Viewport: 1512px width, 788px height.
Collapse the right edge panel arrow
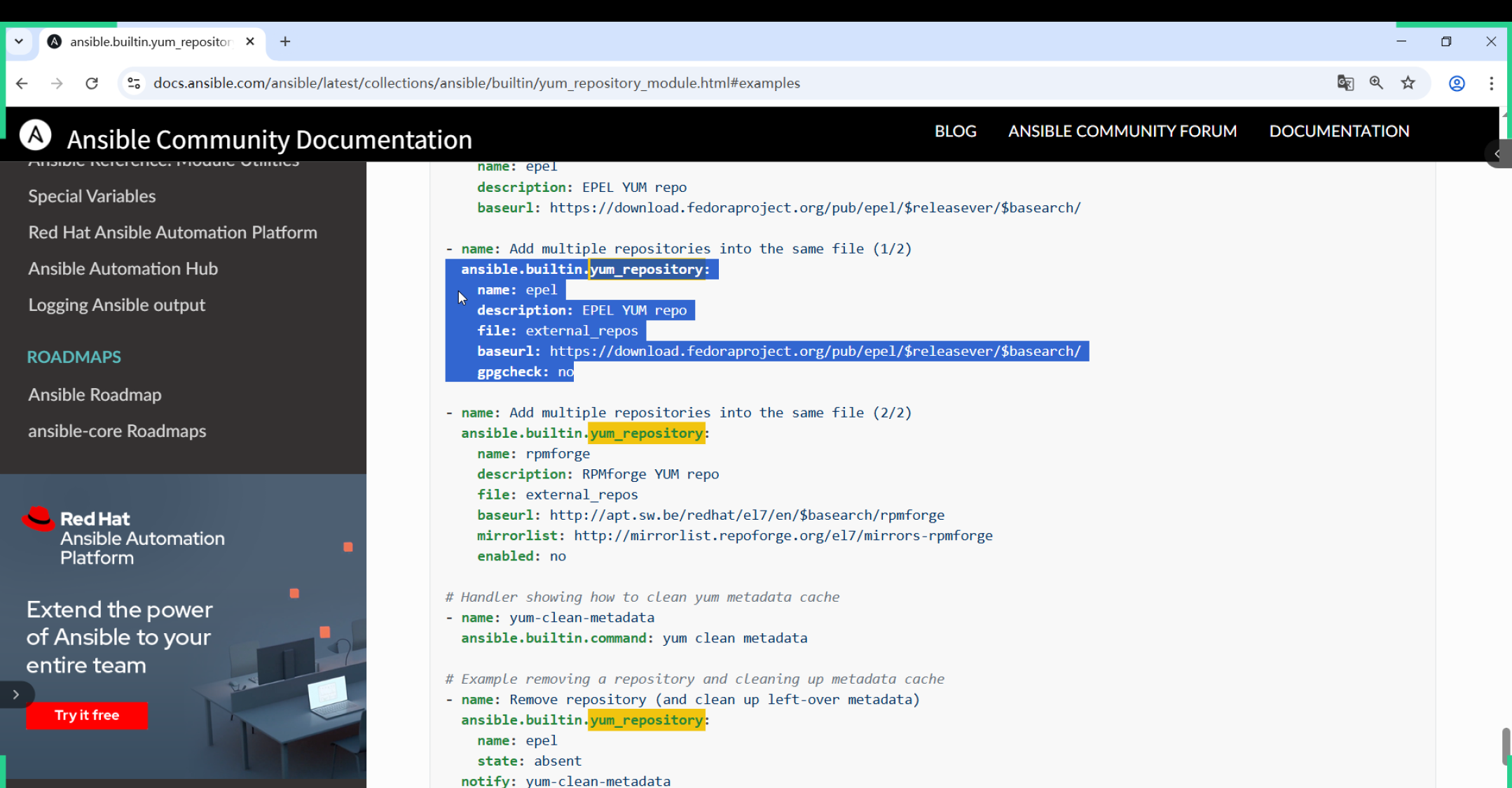tap(1497, 153)
